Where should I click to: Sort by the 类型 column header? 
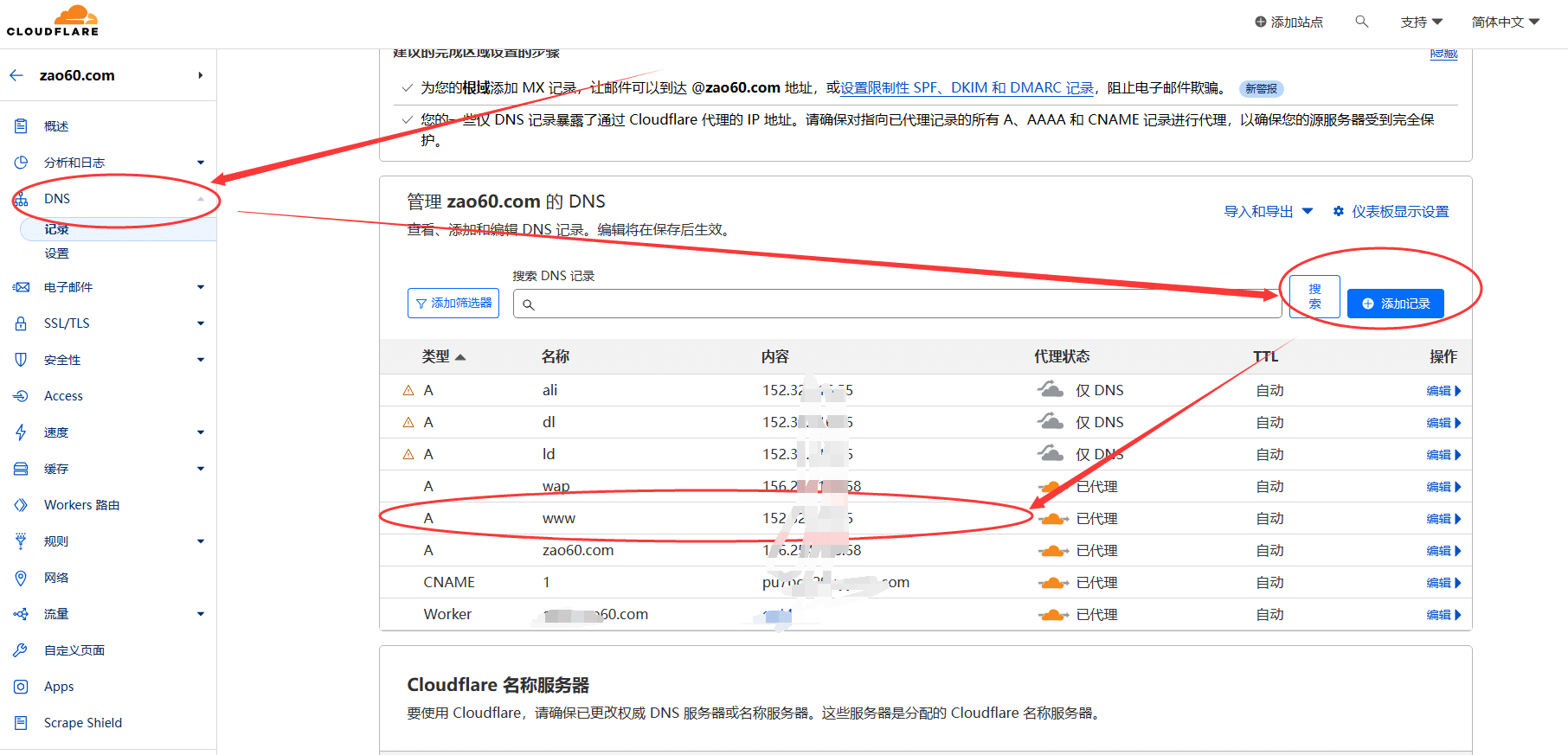(x=443, y=356)
